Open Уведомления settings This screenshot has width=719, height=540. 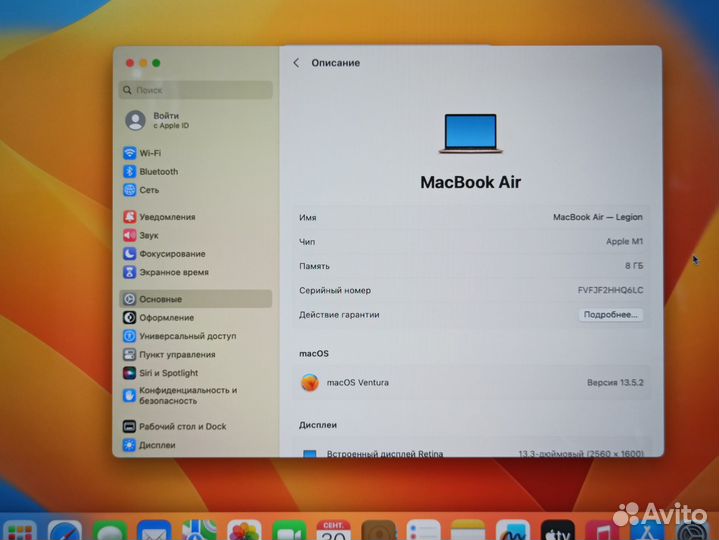(x=160, y=217)
